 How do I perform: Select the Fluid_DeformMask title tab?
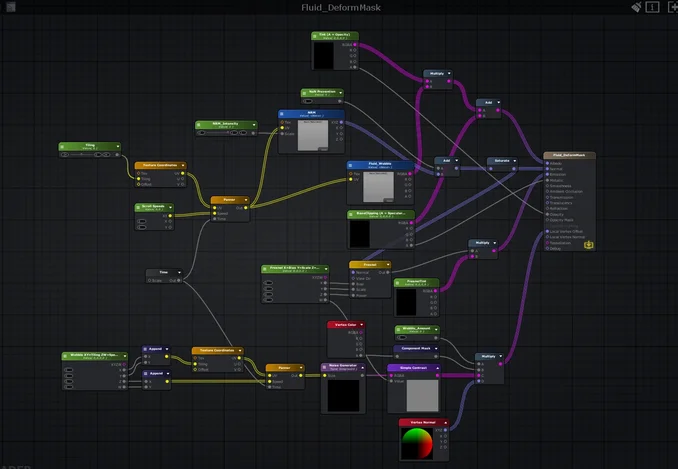339,7
